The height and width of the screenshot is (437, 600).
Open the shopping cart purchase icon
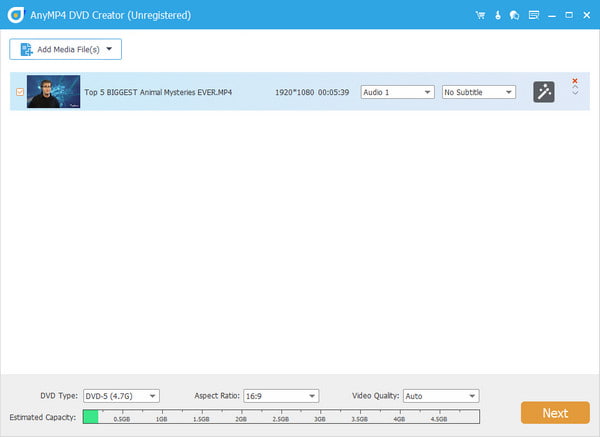(481, 15)
